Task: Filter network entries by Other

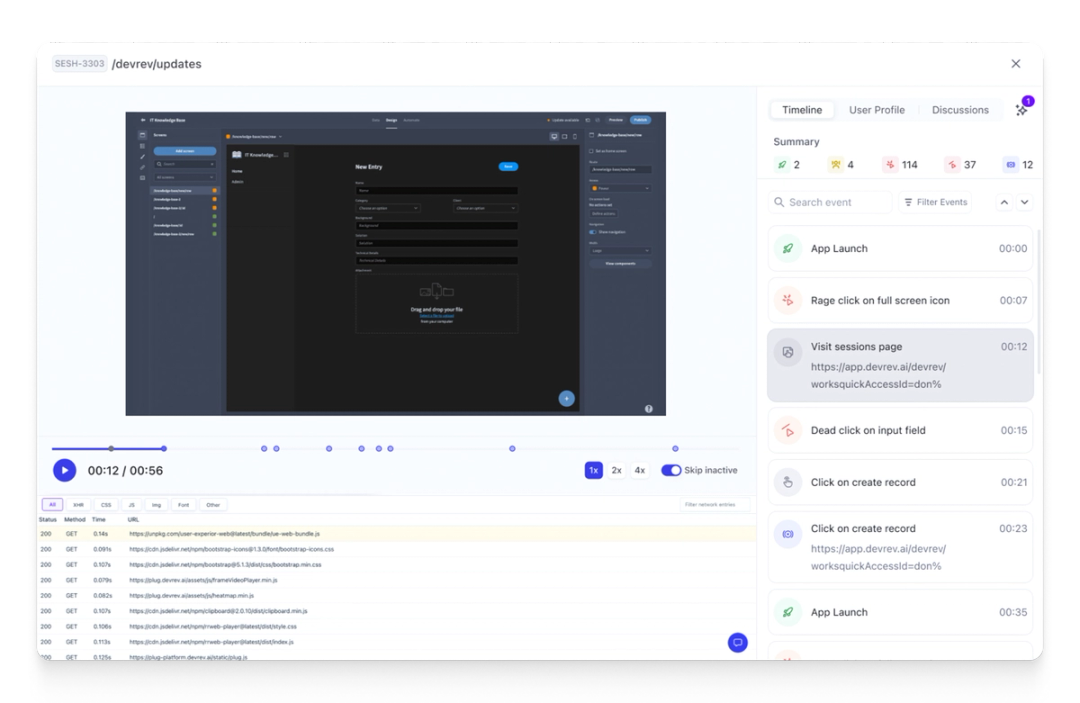Action: pos(213,505)
